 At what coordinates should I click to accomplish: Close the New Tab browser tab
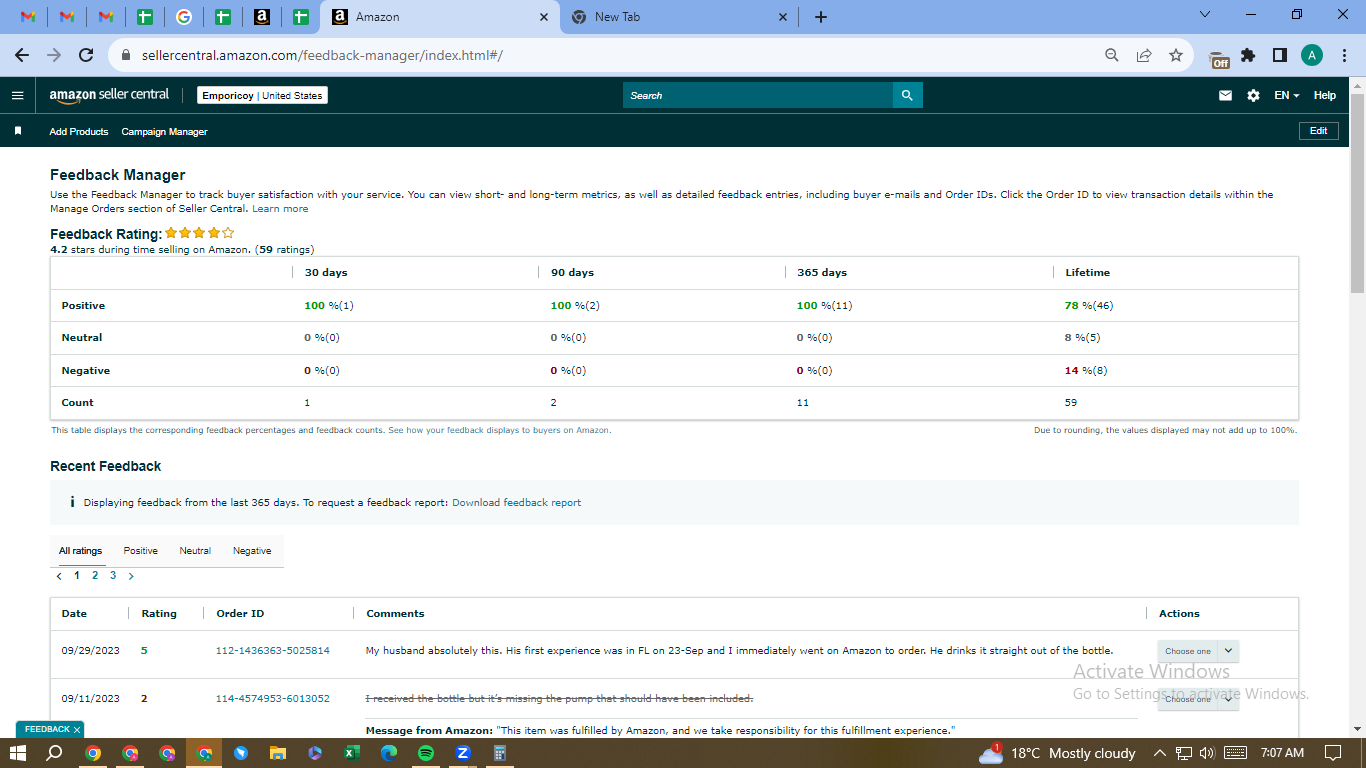(x=782, y=17)
